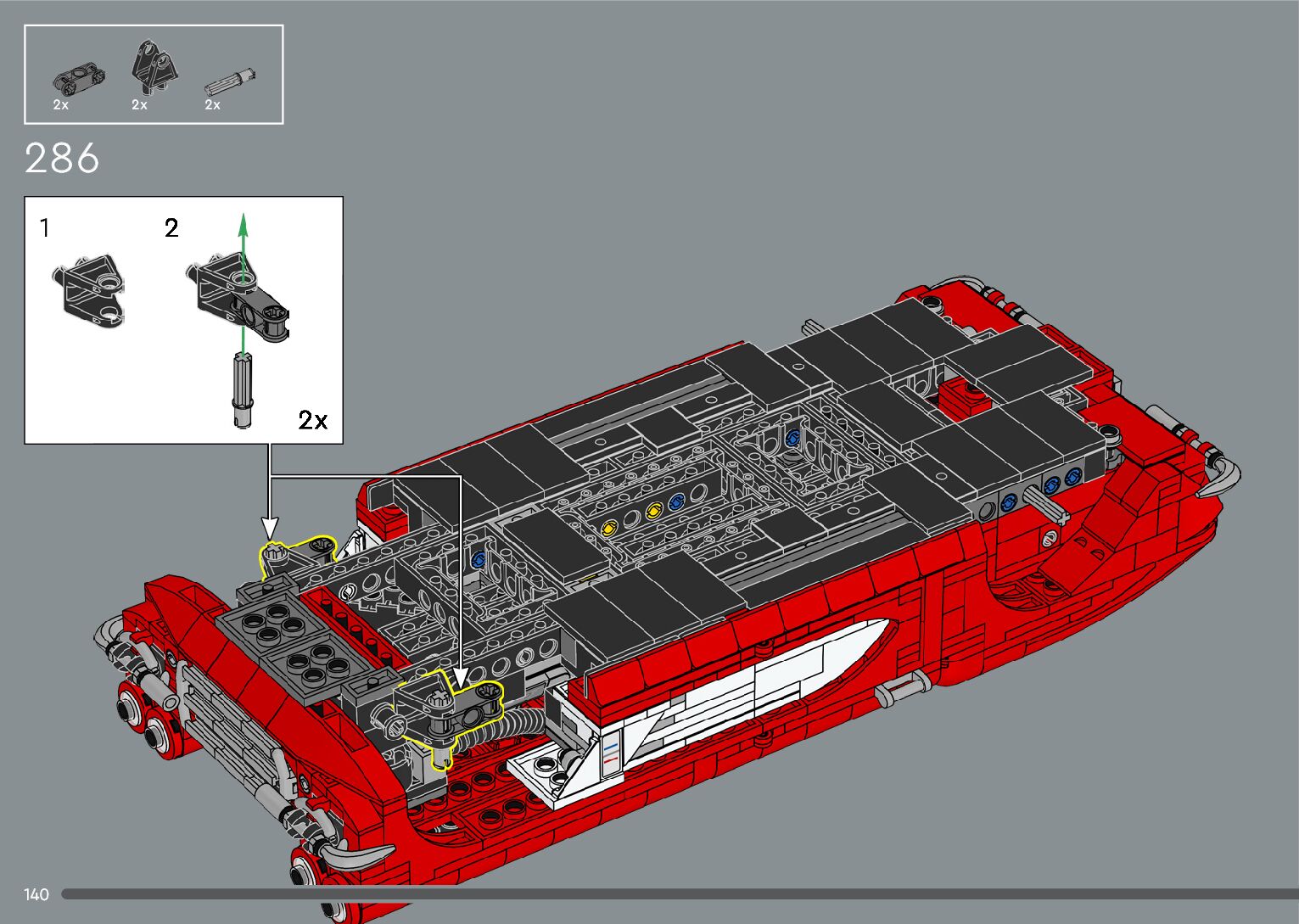Click the sub-step 1 bracket illustration
Screen dimensions: 1299x924
(x=90, y=288)
